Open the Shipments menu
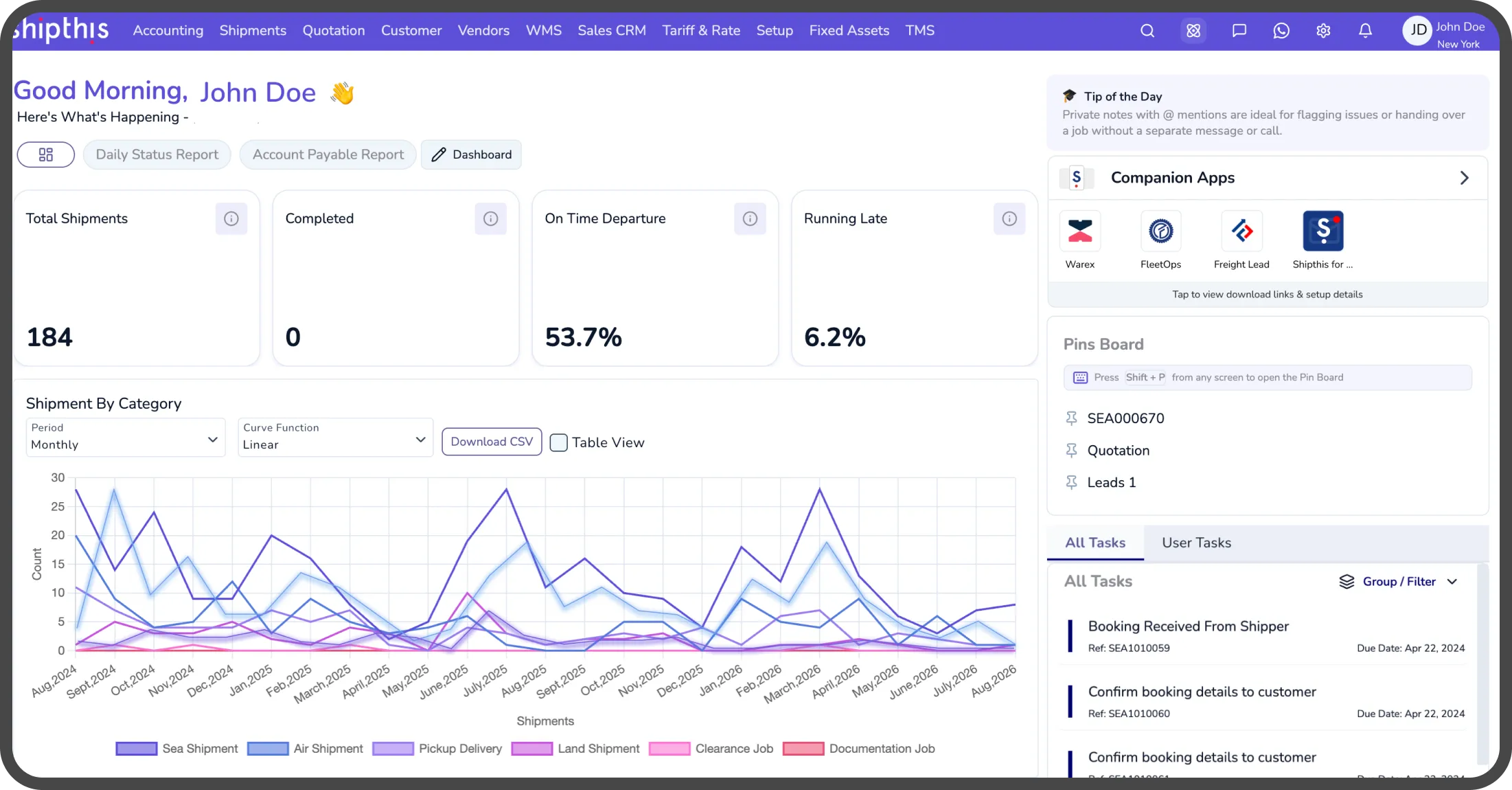Image resolution: width=1512 pixels, height=790 pixels. pos(253,31)
